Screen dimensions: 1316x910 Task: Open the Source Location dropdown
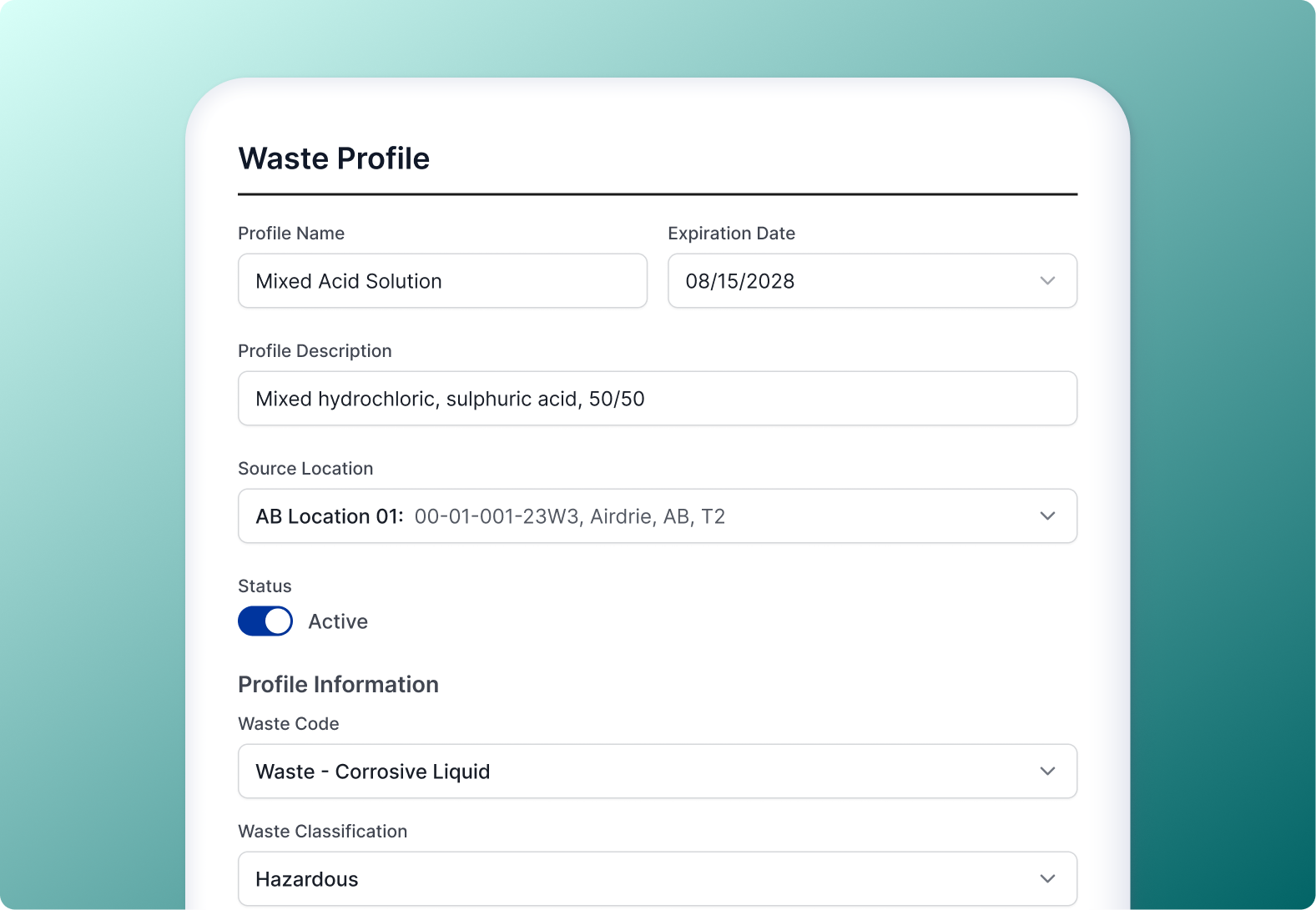658,516
